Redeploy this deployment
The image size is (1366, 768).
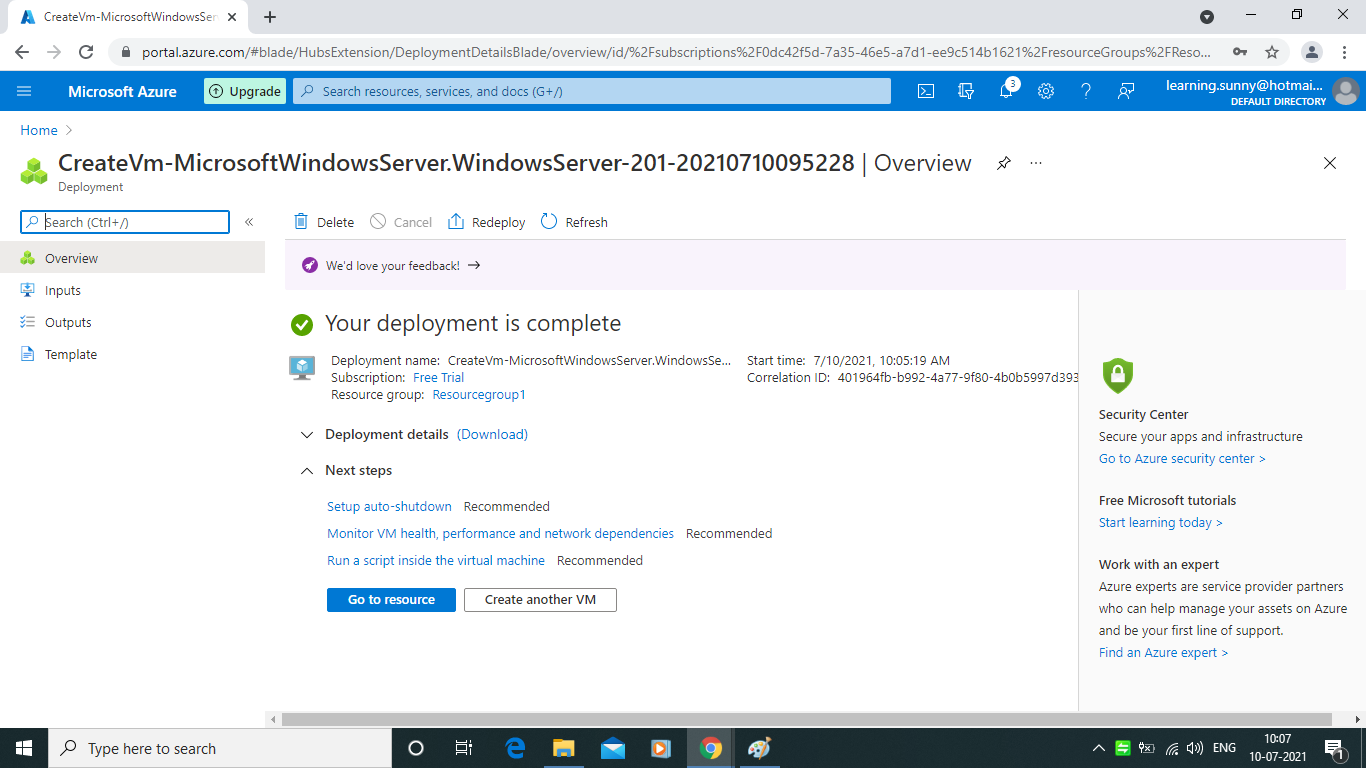pyautogui.click(x=486, y=221)
